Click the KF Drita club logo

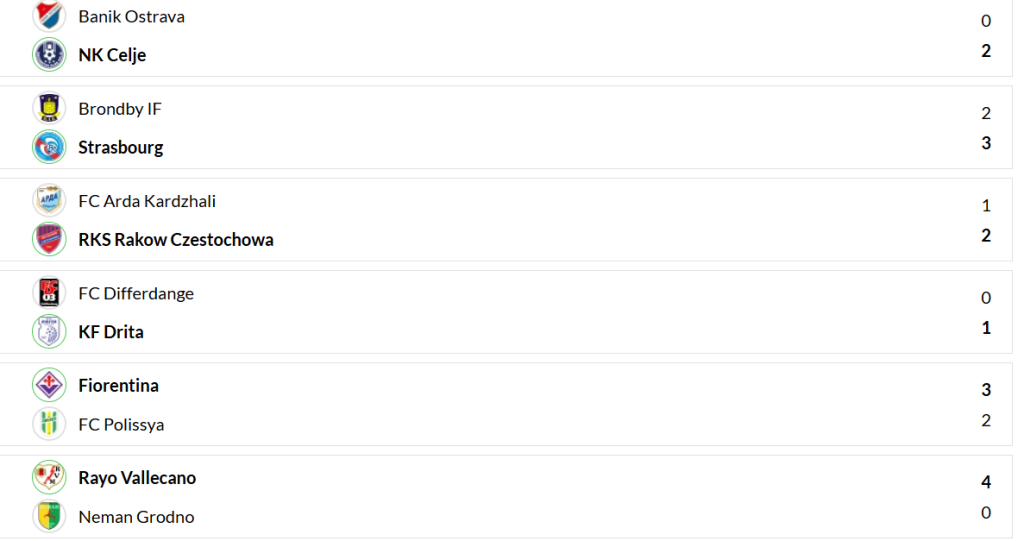pyautogui.click(x=48, y=331)
